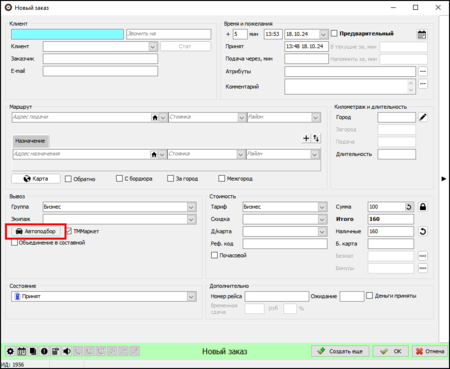
Task: Click the E-mail input field
Action: (100, 71)
